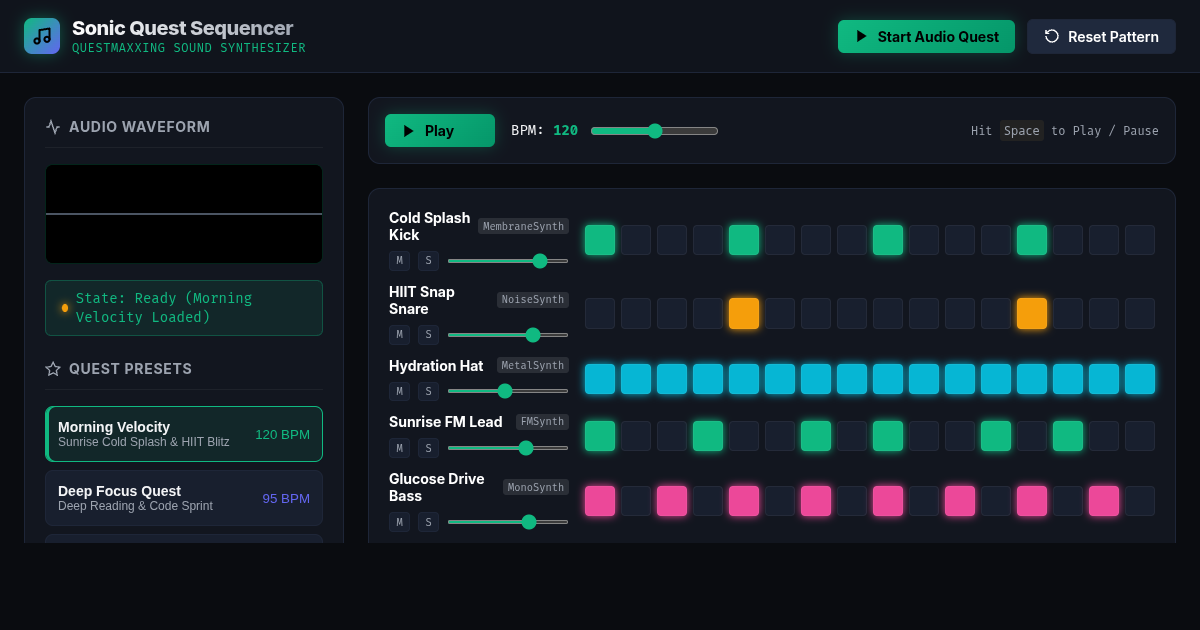Screen dimensions: 1200x630
Task: Set Sunrise FM Lead volume slider
Action: point(508,448)
